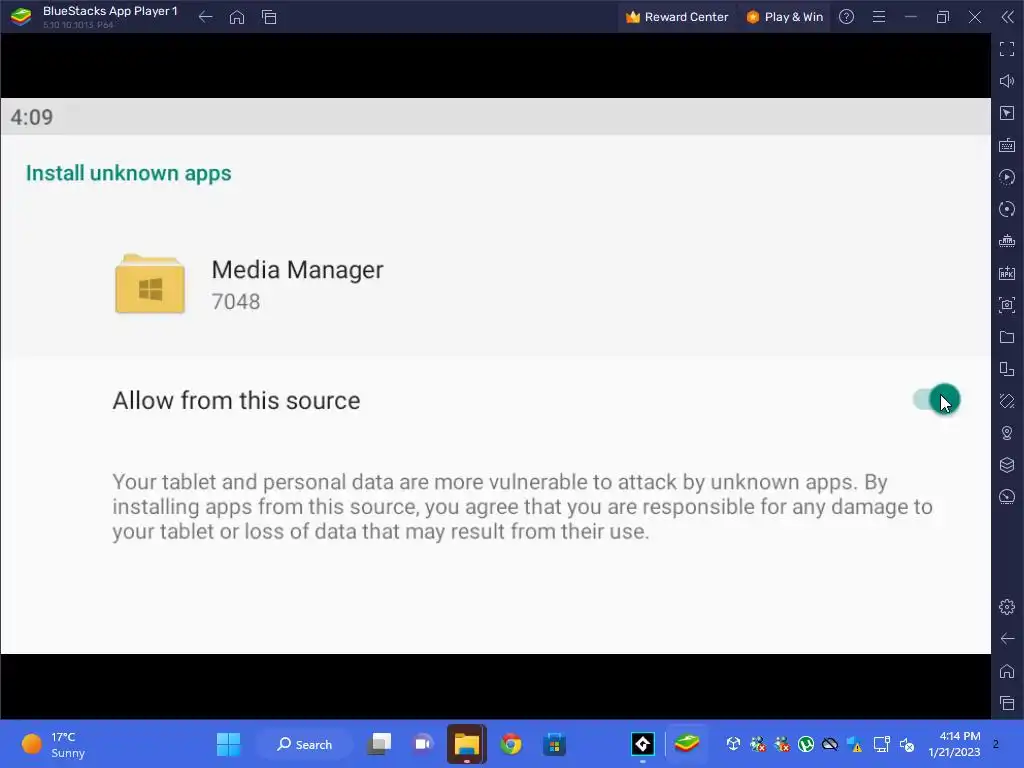Image resolution: width=1024 pixels, height=768 pixels.
Task: Click the 3D cube tray icon
Action: tap(733, 744)
